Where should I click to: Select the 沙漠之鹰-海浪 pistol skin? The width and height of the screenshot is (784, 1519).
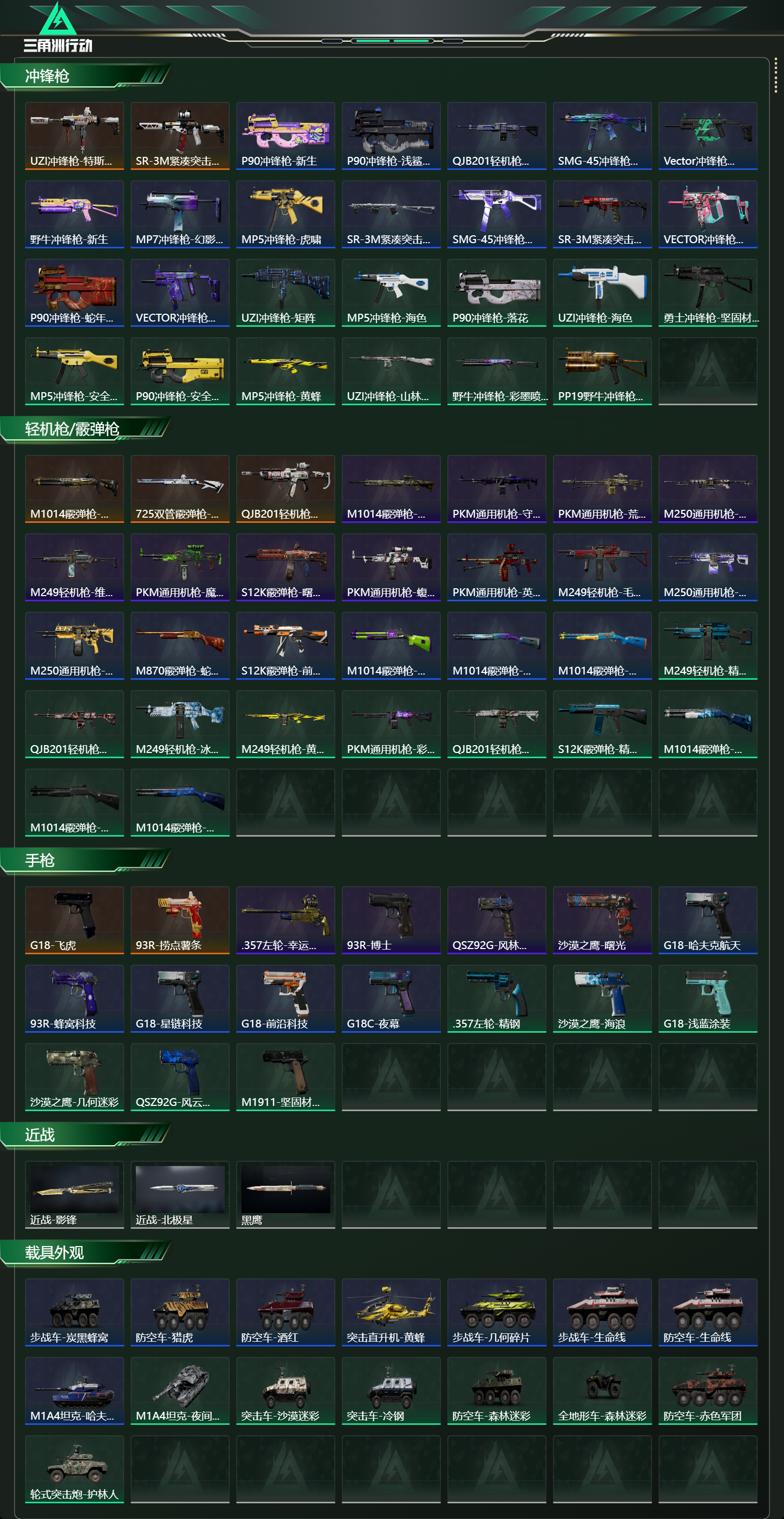(602, 998)
